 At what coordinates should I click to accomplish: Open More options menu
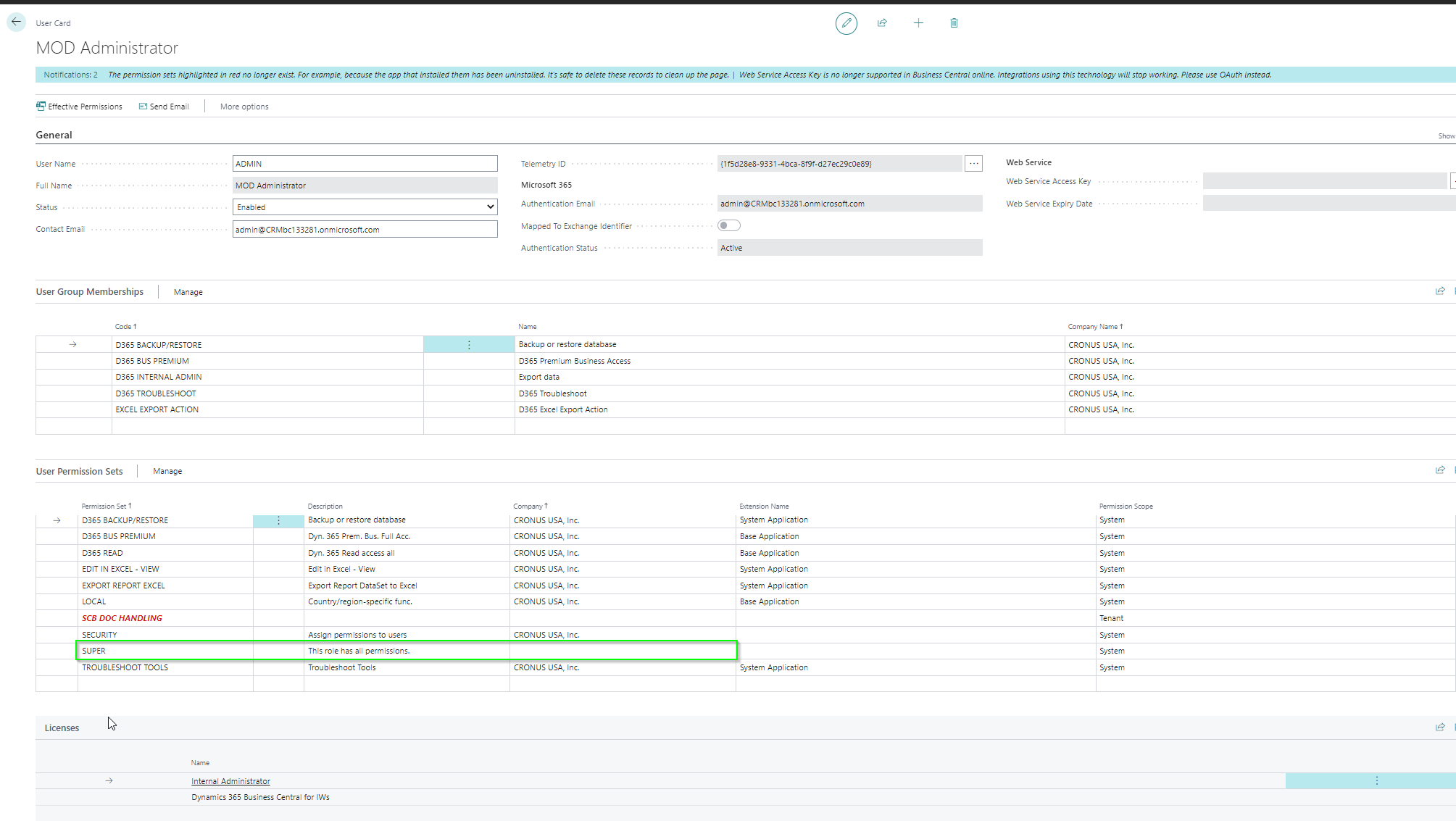(x=244, y=107)
